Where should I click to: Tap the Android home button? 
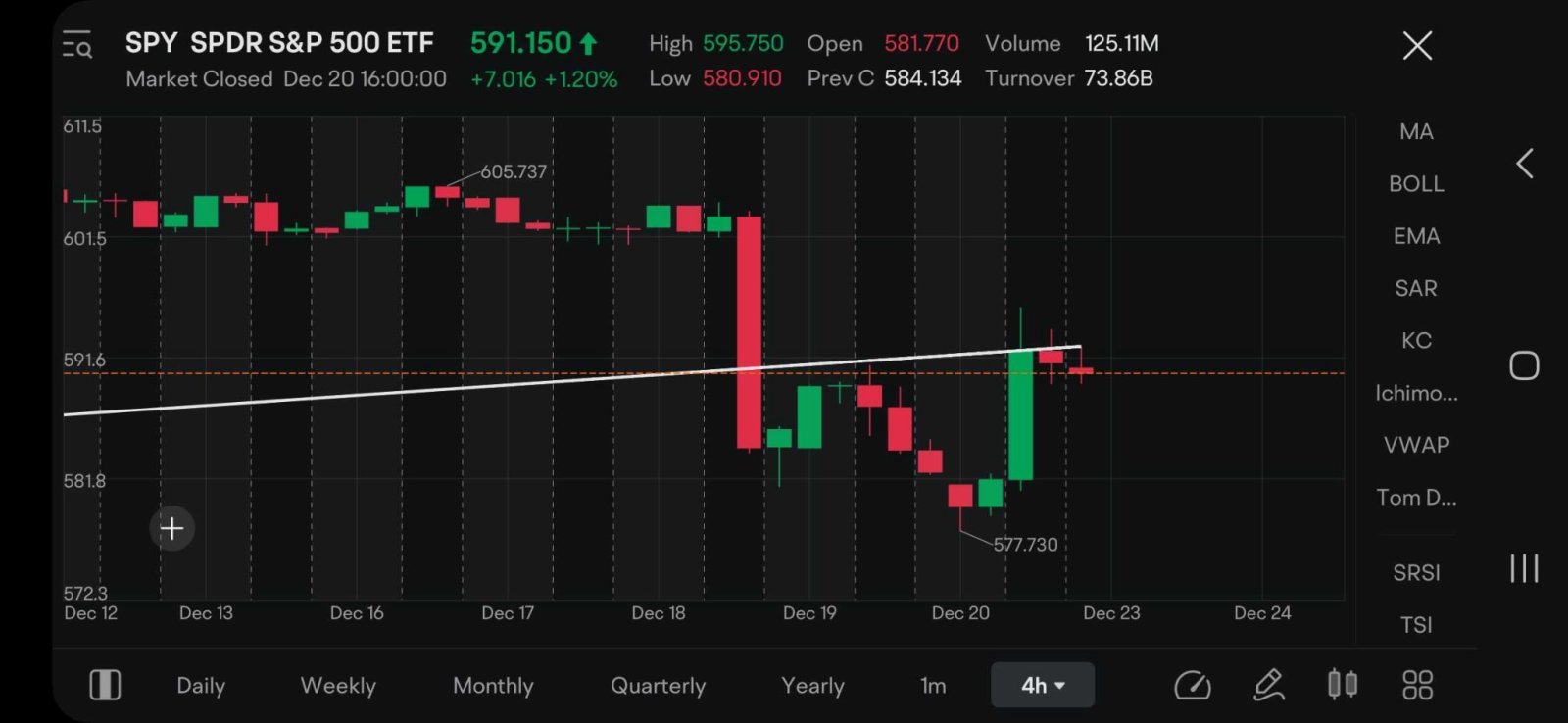point(1524,365)
